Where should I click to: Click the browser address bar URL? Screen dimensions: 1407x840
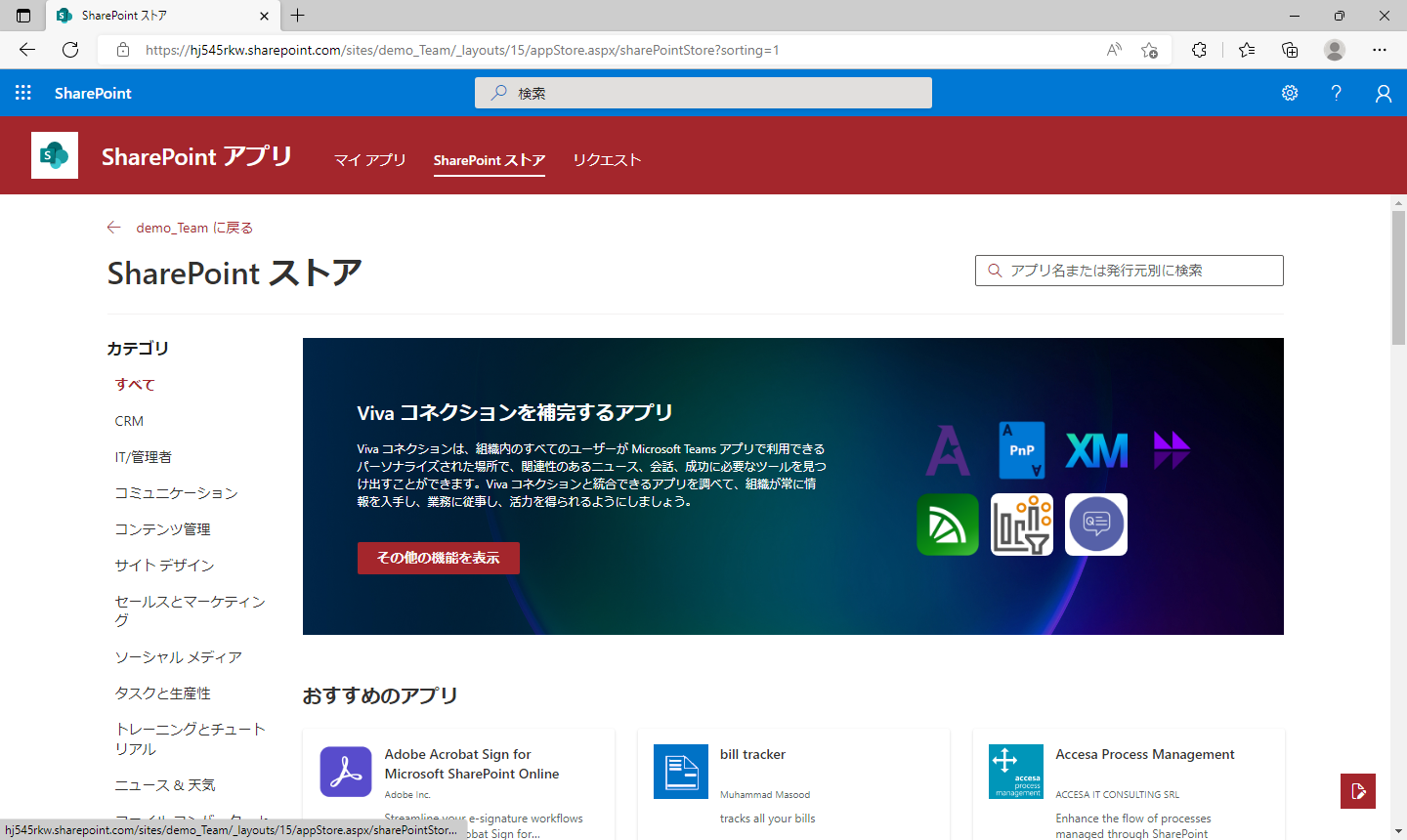click(x=462, y=50)
